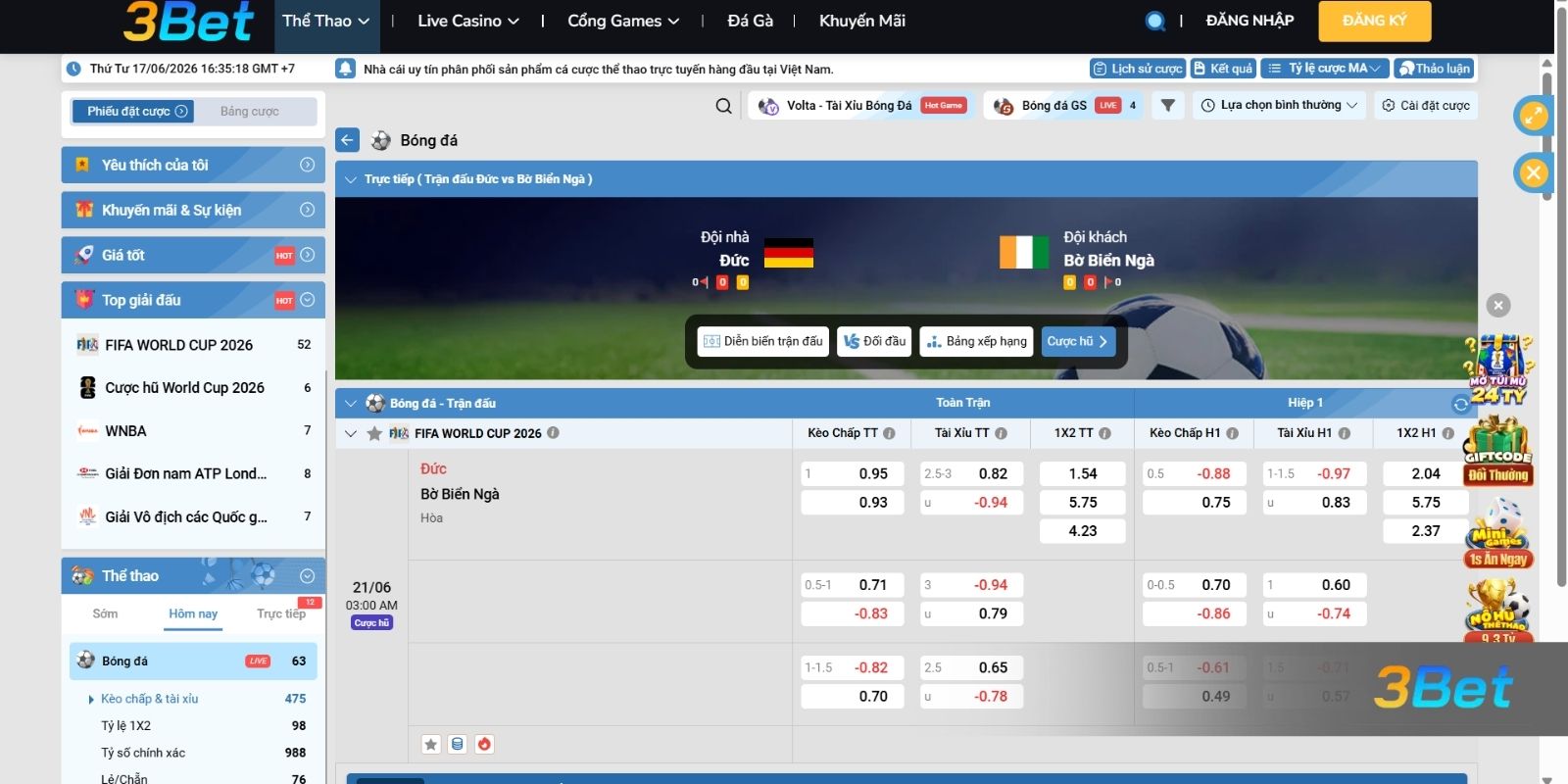
Task: Open the Giftcode Đổi Thưởng icon
Action: pyautogui.click(x=1498, y=452)
